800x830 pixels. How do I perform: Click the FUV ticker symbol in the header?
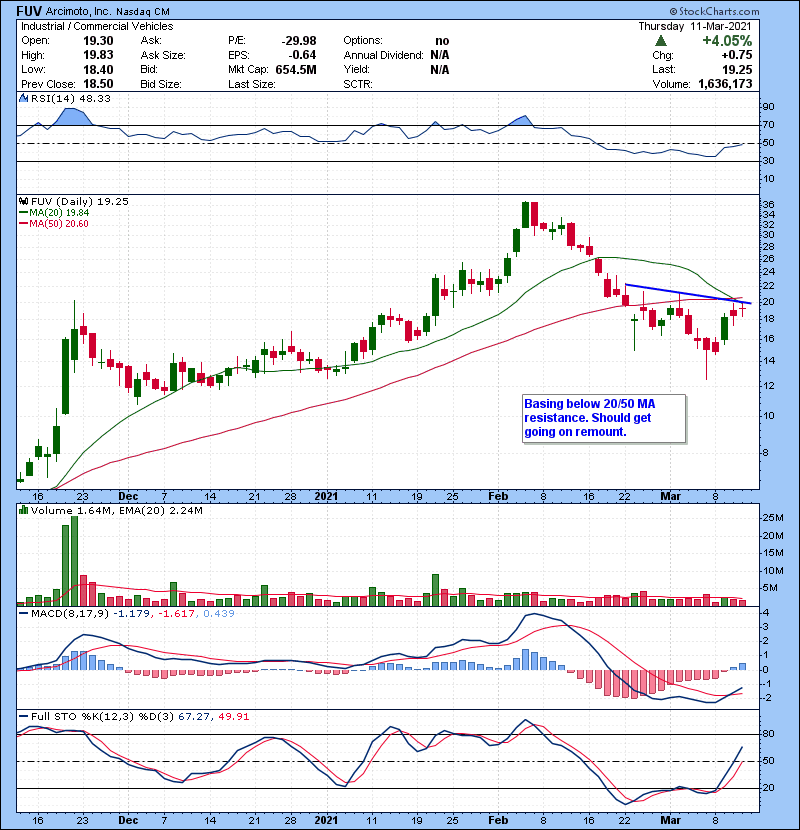[29, 11]
